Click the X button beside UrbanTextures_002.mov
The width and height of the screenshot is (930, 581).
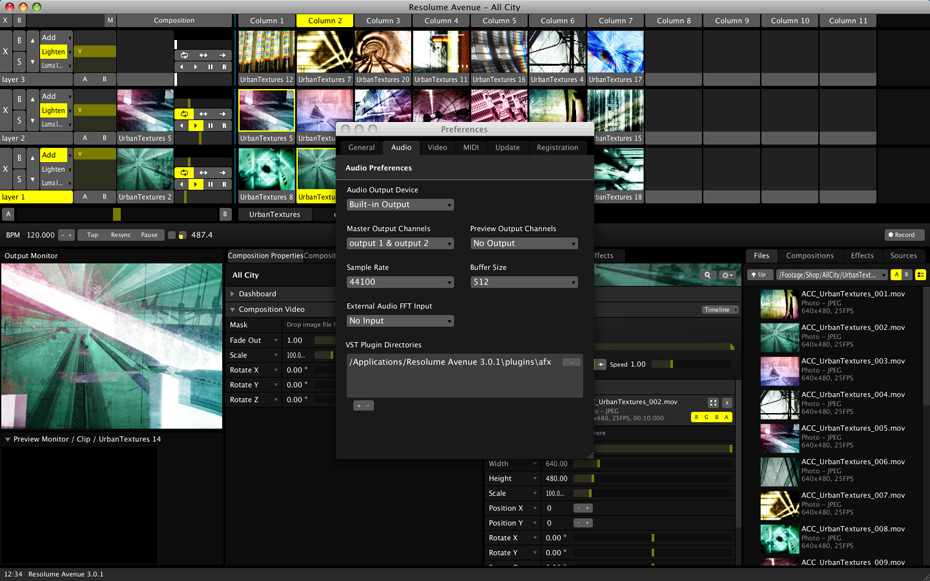click(x=727, y=403)
